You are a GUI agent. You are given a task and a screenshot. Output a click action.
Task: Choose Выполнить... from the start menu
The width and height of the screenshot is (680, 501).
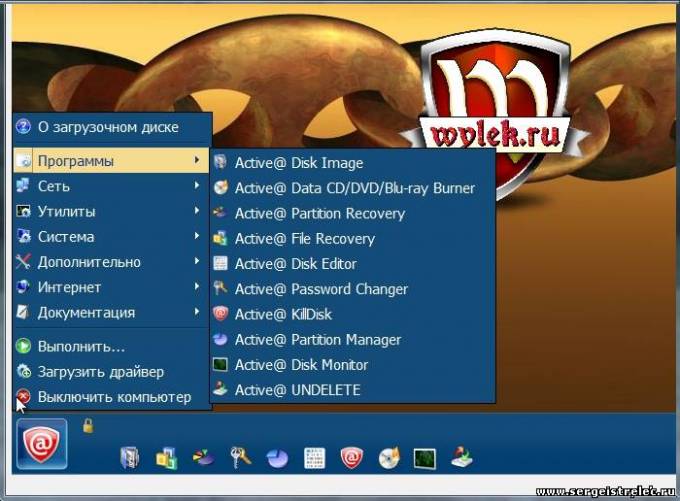(112, 346)
